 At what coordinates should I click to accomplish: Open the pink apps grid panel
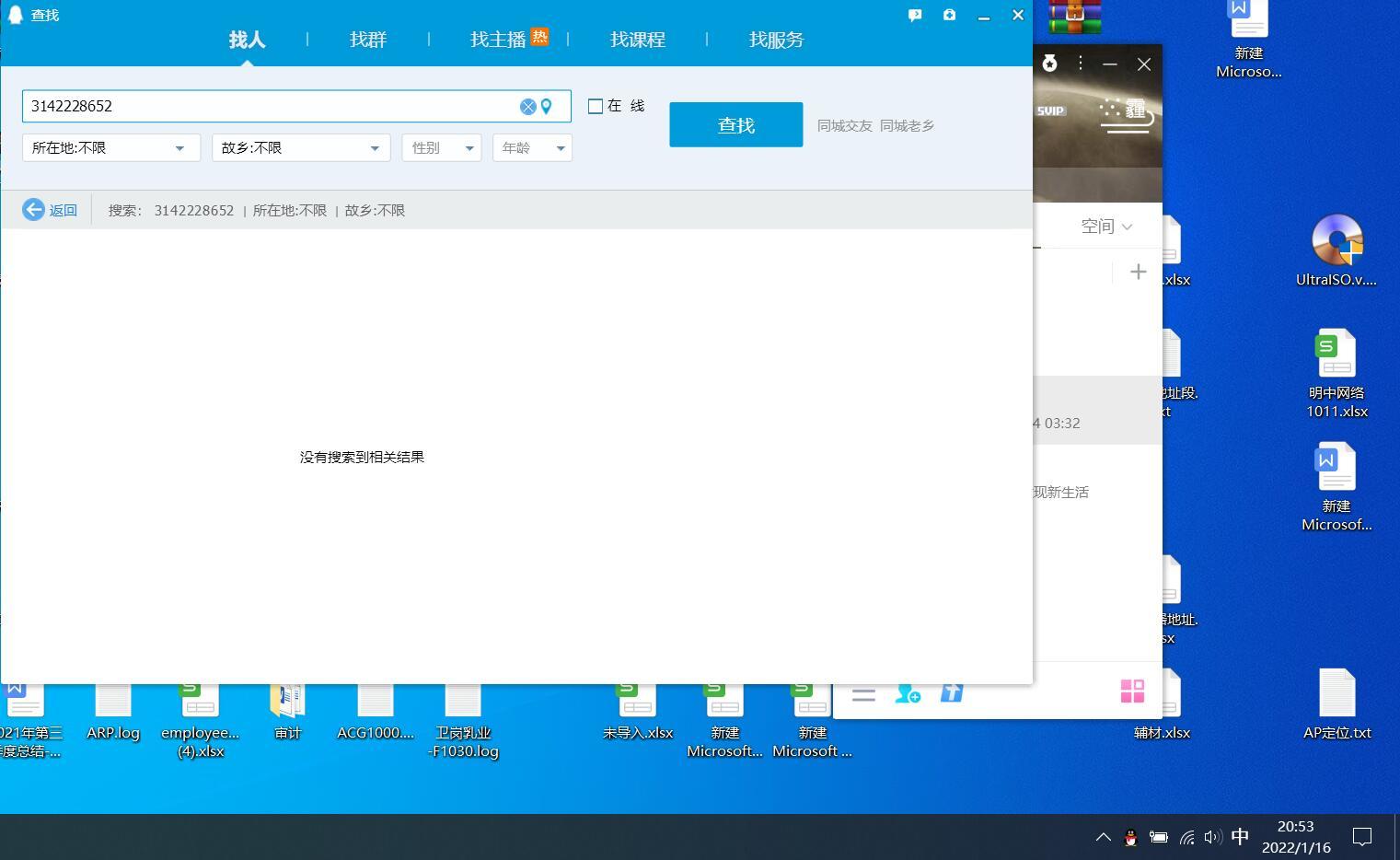tap(1132, 691)
